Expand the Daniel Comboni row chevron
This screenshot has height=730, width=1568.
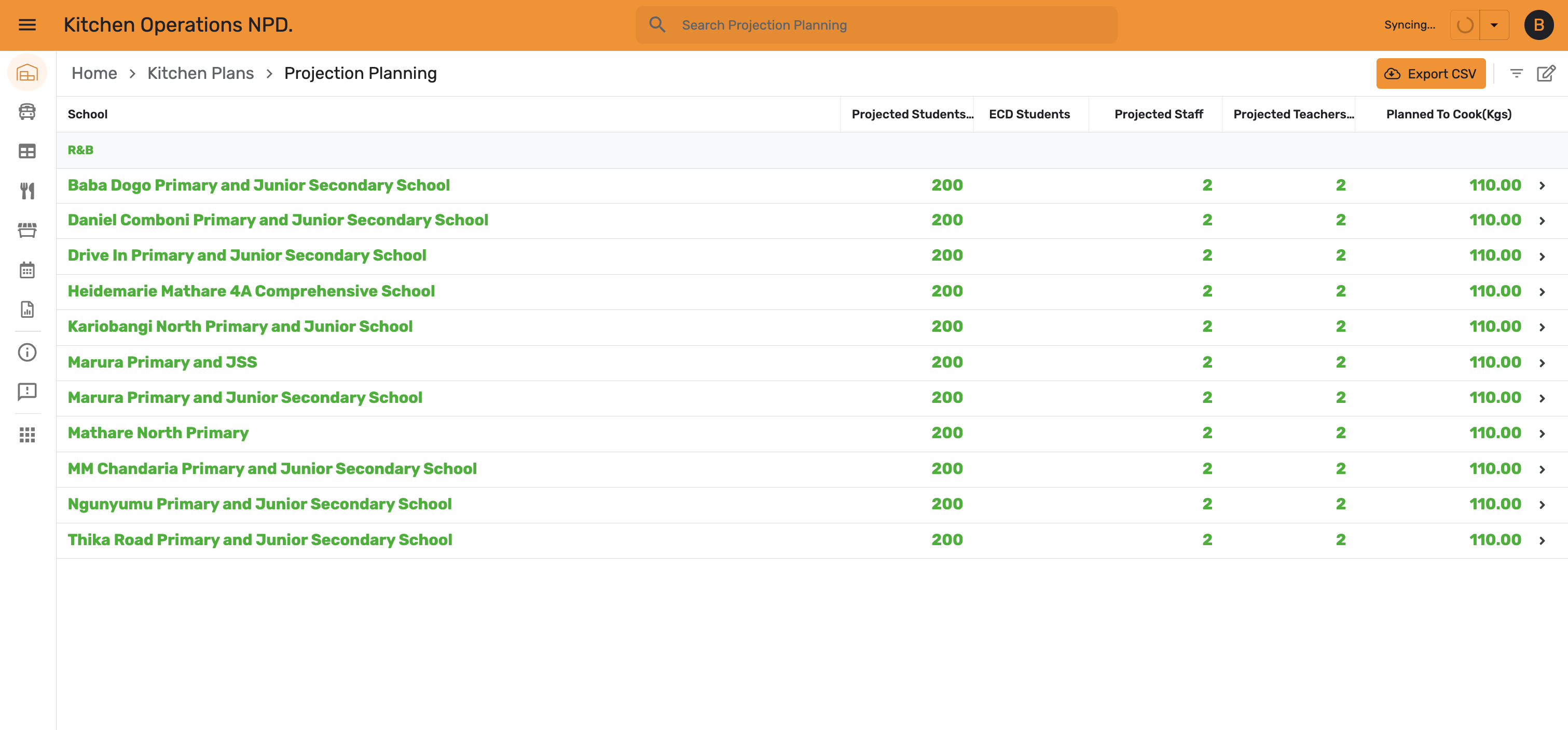click(x=1542, y=221)
